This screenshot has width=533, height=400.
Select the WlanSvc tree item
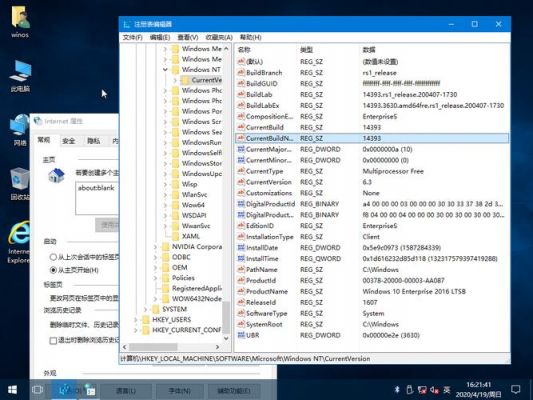pyautogui.click(x=194, y=195)
